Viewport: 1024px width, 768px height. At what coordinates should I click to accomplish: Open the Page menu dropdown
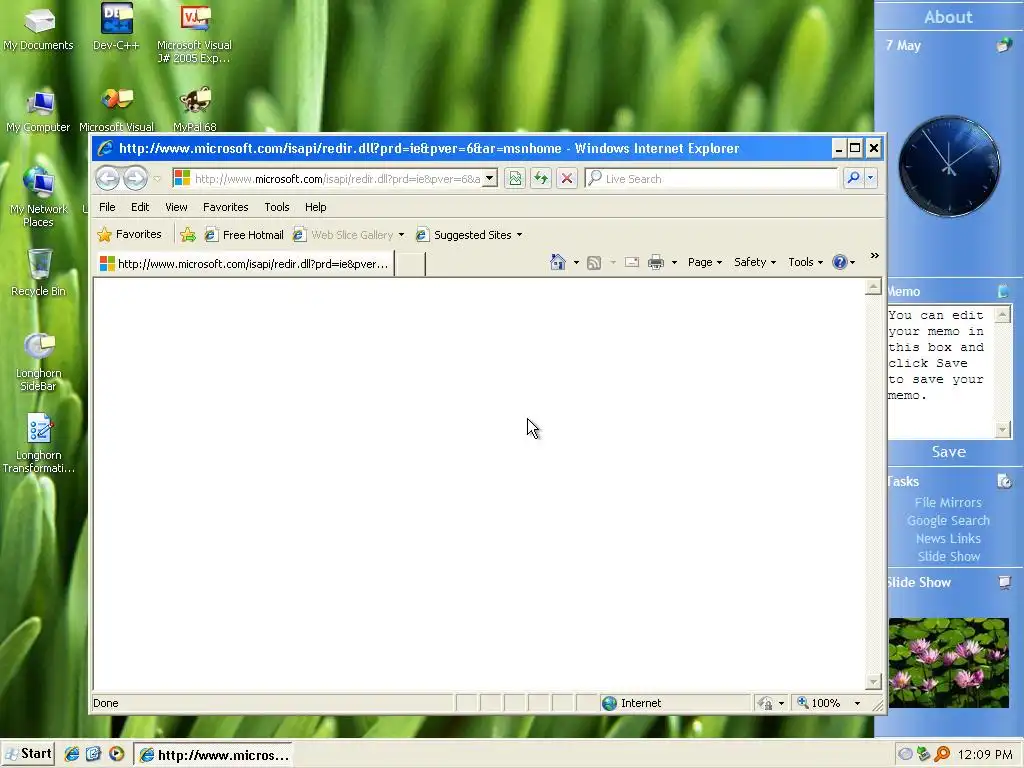coord(705,263)
